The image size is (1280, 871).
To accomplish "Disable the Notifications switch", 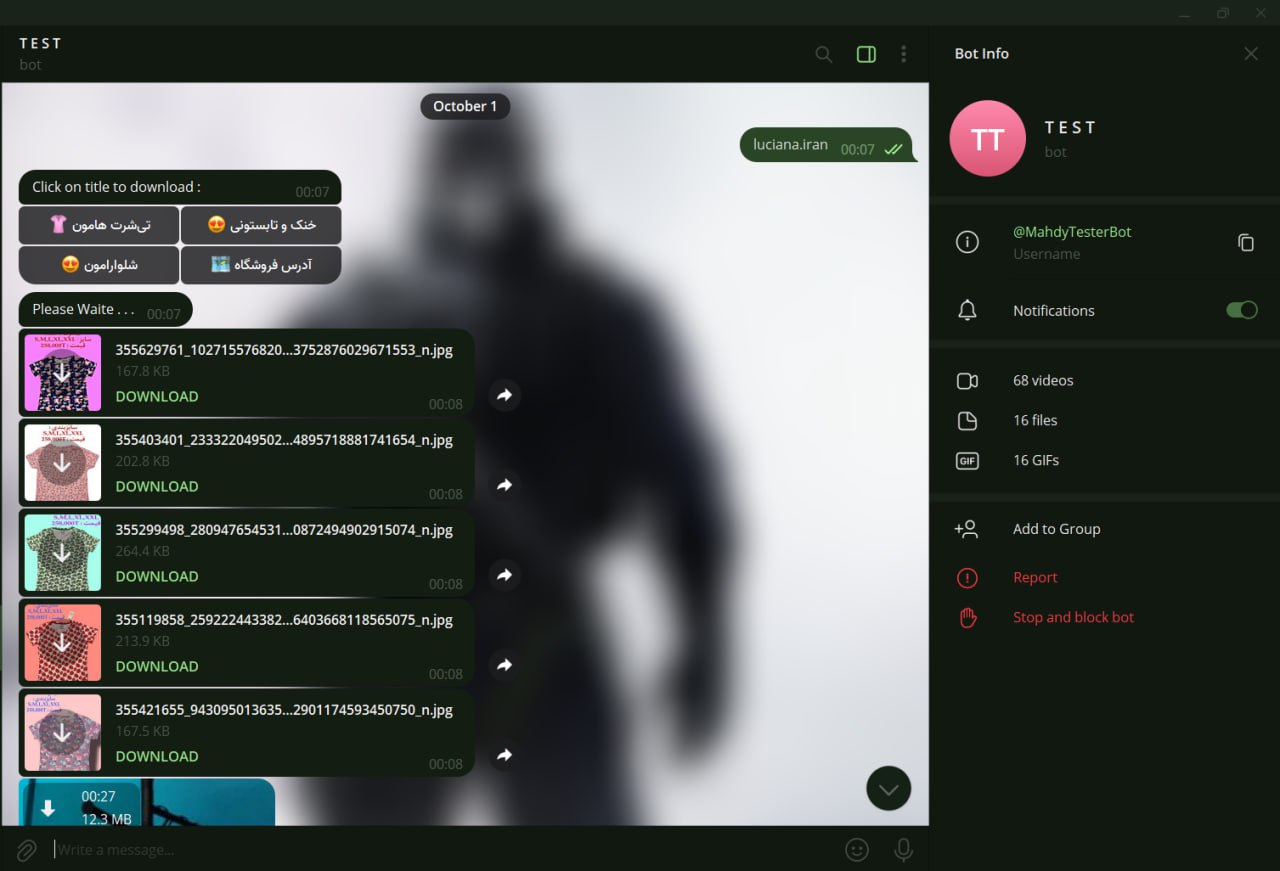I will click(x=1242, y=310).
